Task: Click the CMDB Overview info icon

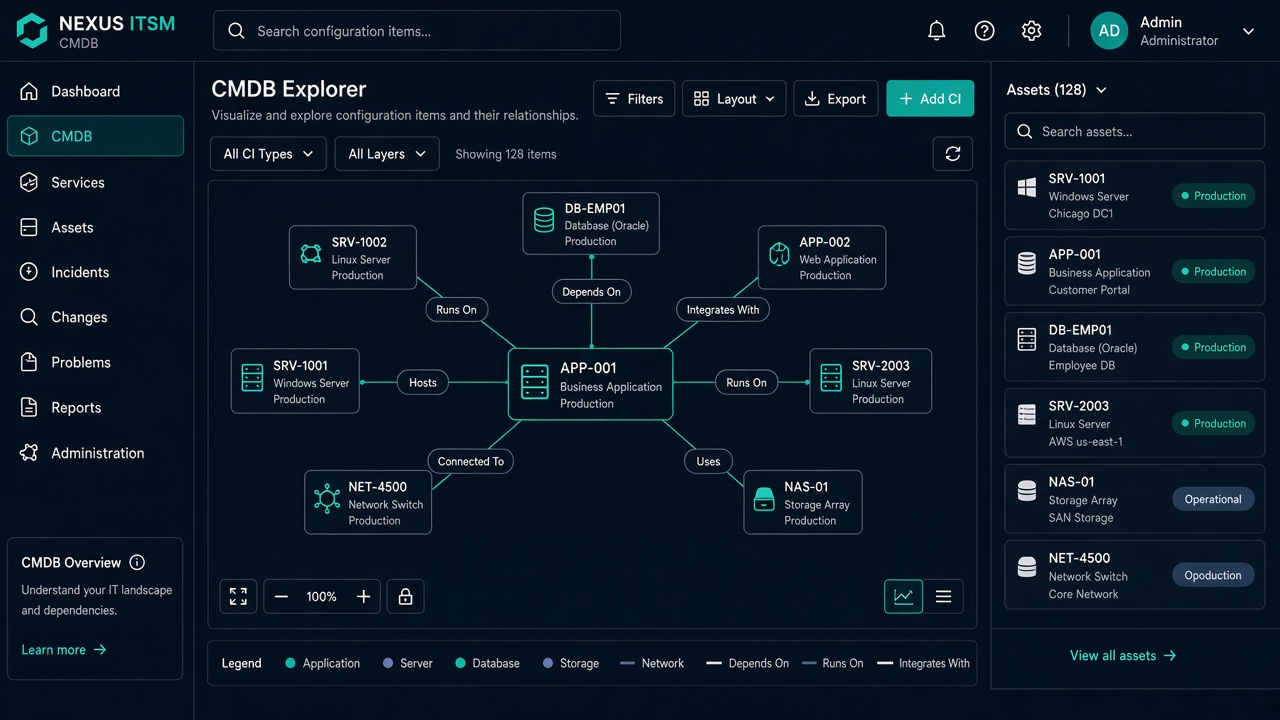Action: [137, 562]
